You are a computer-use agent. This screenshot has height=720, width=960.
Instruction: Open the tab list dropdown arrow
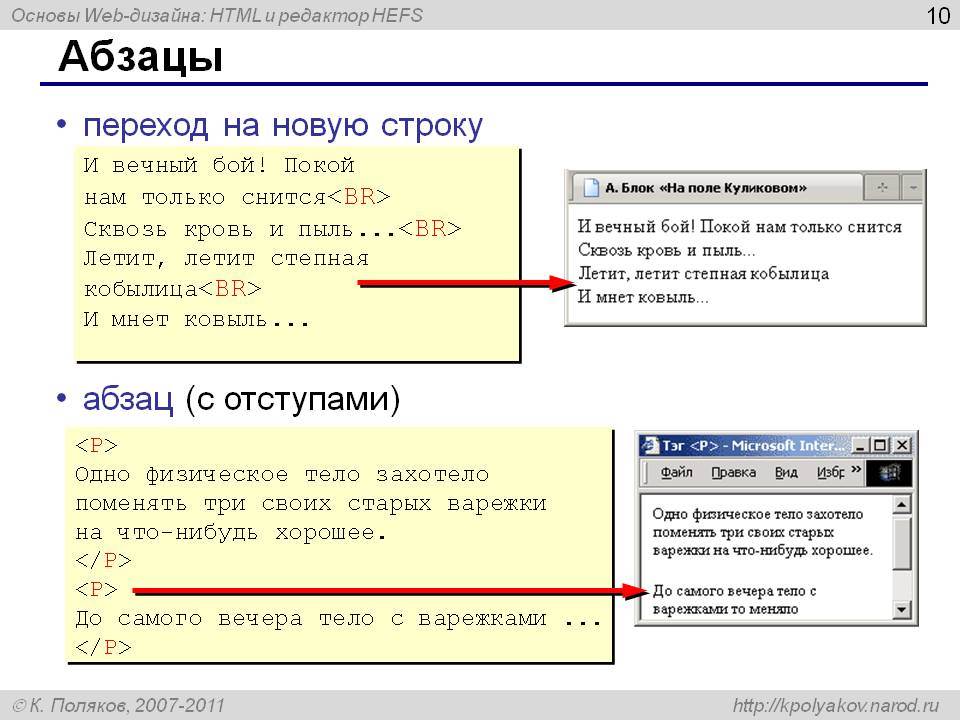(913, 187)
